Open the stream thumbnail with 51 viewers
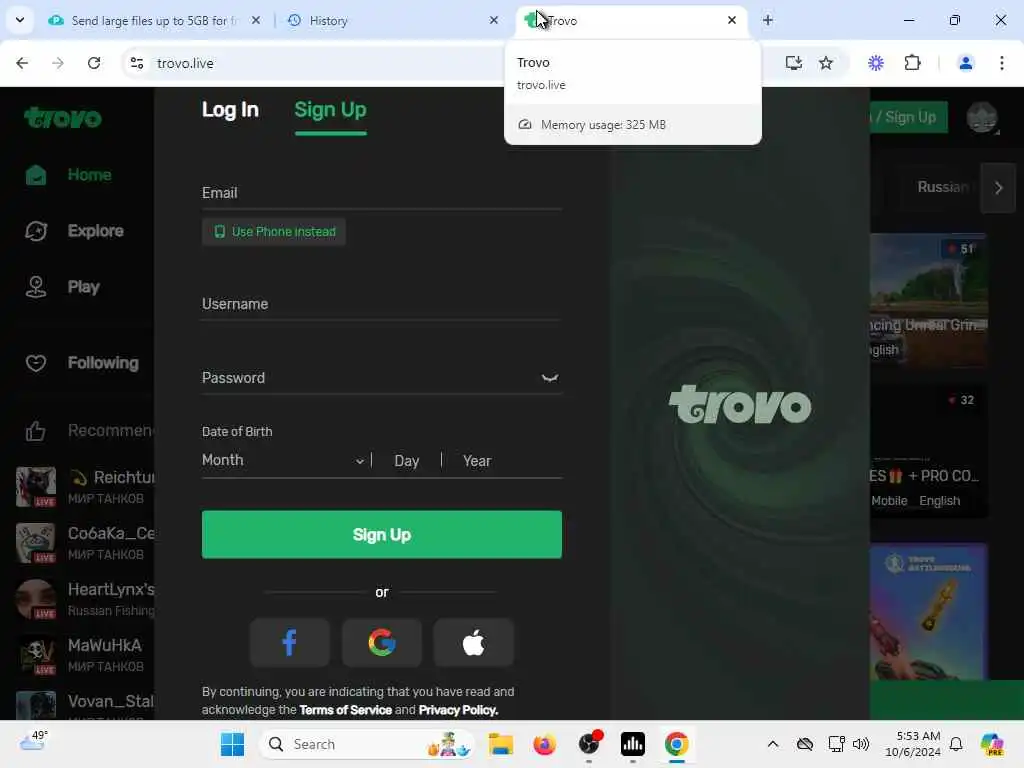 [928, 299]
